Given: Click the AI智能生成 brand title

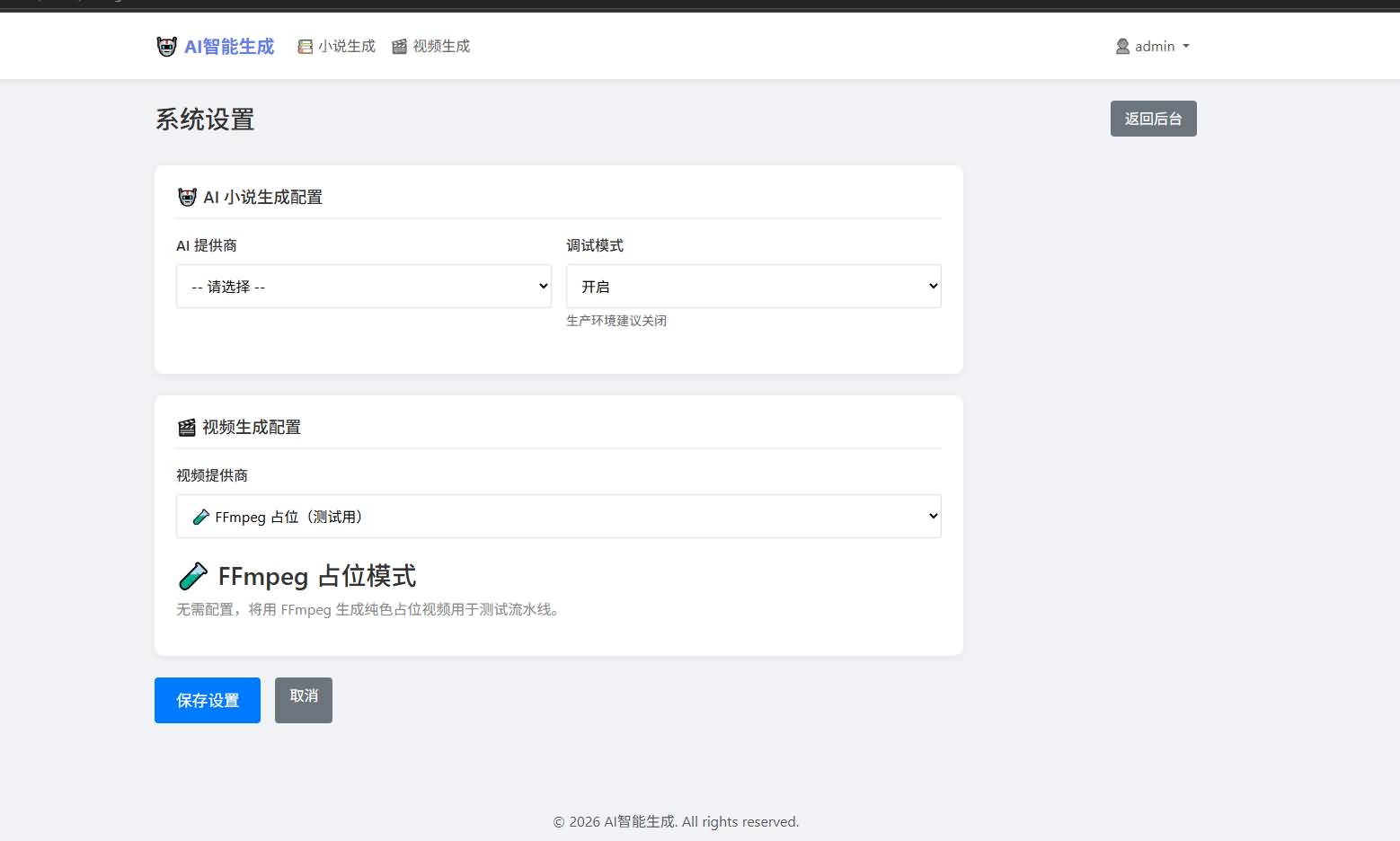Looking at the screenshot, I should [x=229, y=47].
